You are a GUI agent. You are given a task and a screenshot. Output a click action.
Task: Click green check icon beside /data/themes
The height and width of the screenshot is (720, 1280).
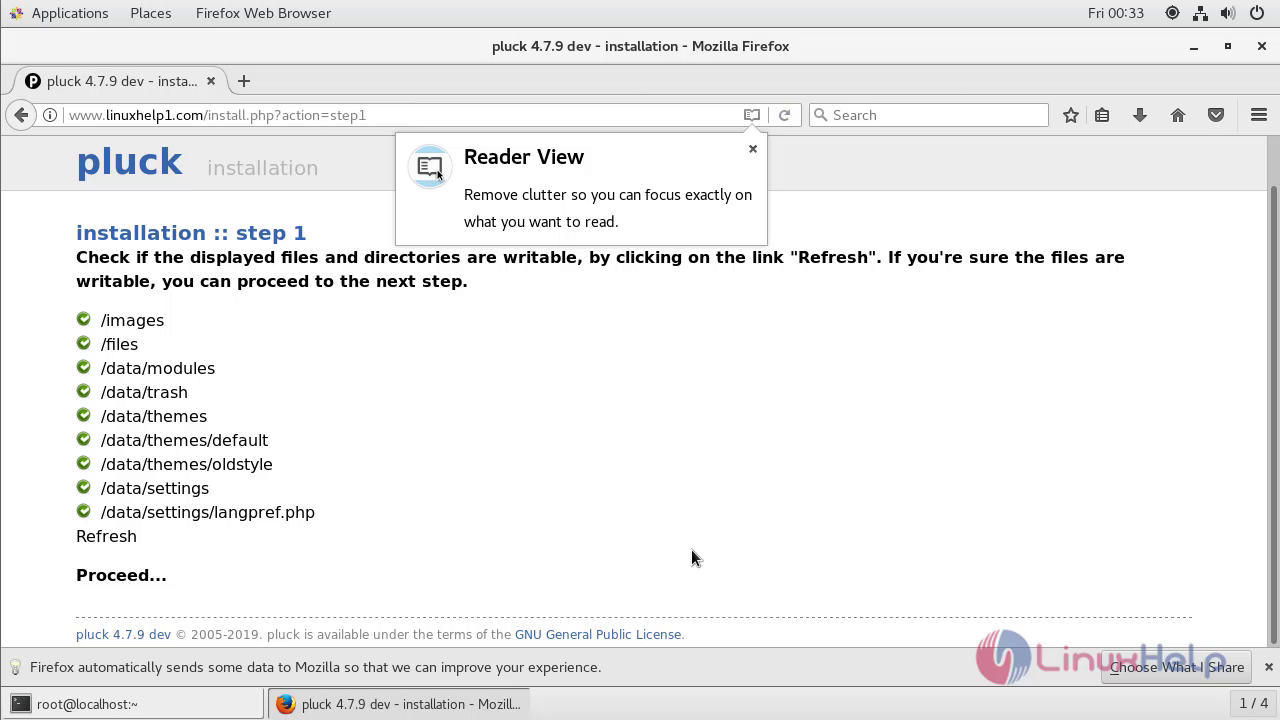[x=83, y=415]
